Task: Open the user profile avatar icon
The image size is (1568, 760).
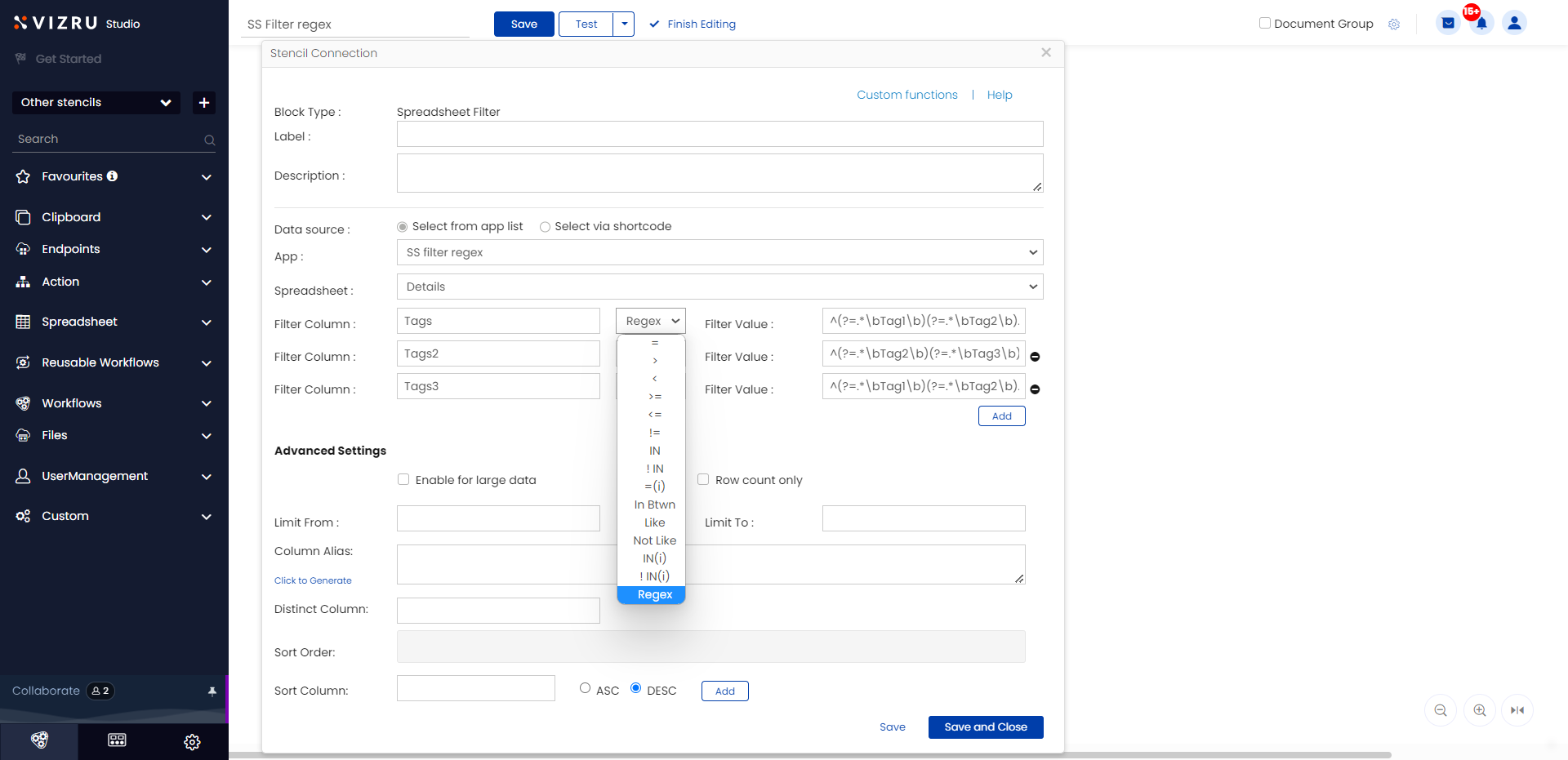Action: coord(1514,23)
